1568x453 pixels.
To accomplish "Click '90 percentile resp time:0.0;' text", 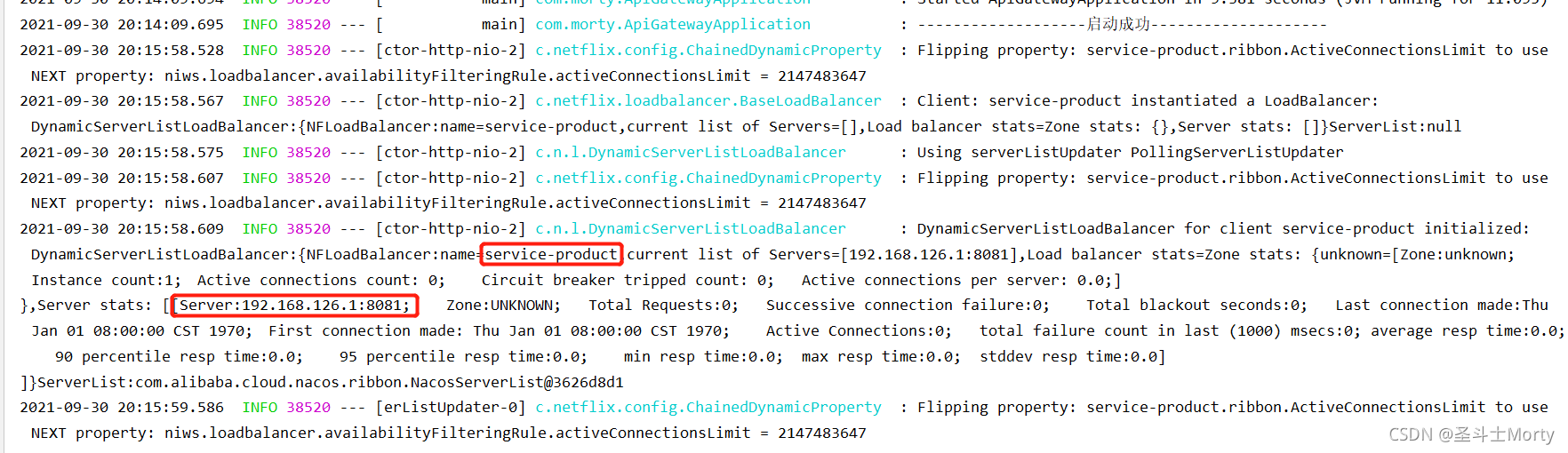I will click(179, 357).
